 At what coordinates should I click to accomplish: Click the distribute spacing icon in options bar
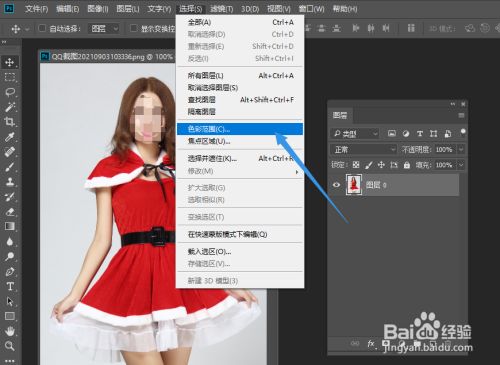(x=411, y=28)
